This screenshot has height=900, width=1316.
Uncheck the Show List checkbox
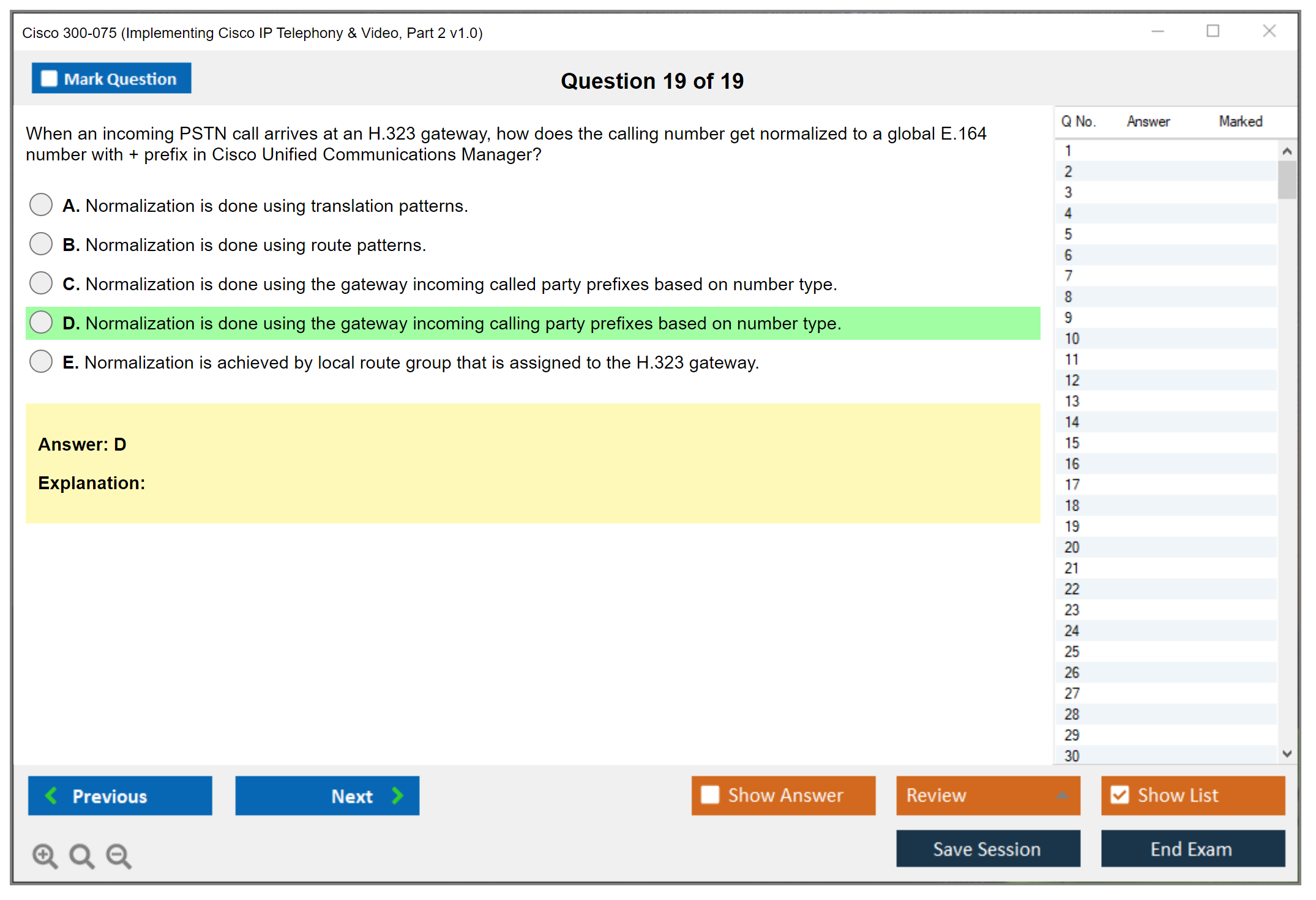point(1120,795)
